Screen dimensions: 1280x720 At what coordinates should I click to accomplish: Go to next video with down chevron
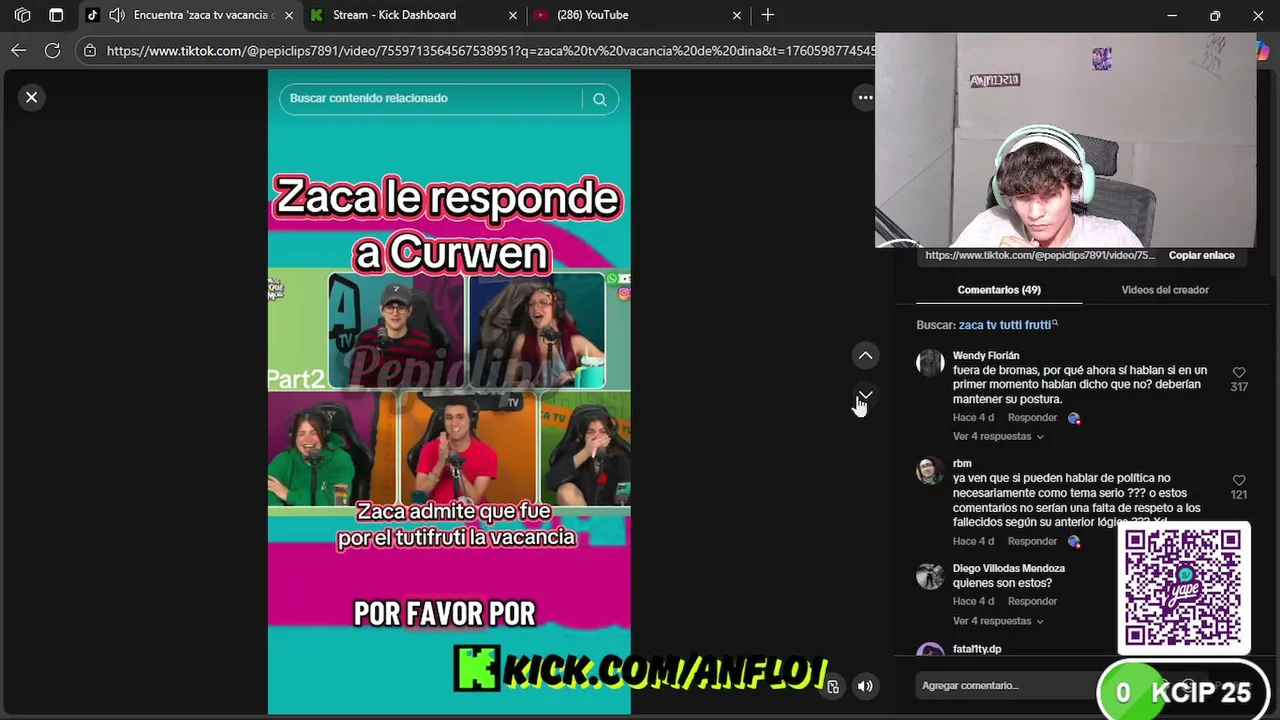[x=866, y=395]
